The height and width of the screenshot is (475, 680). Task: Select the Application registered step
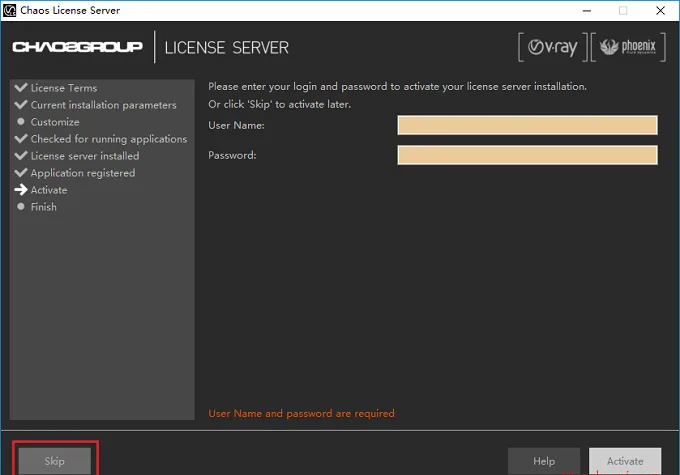click(83, 173)
